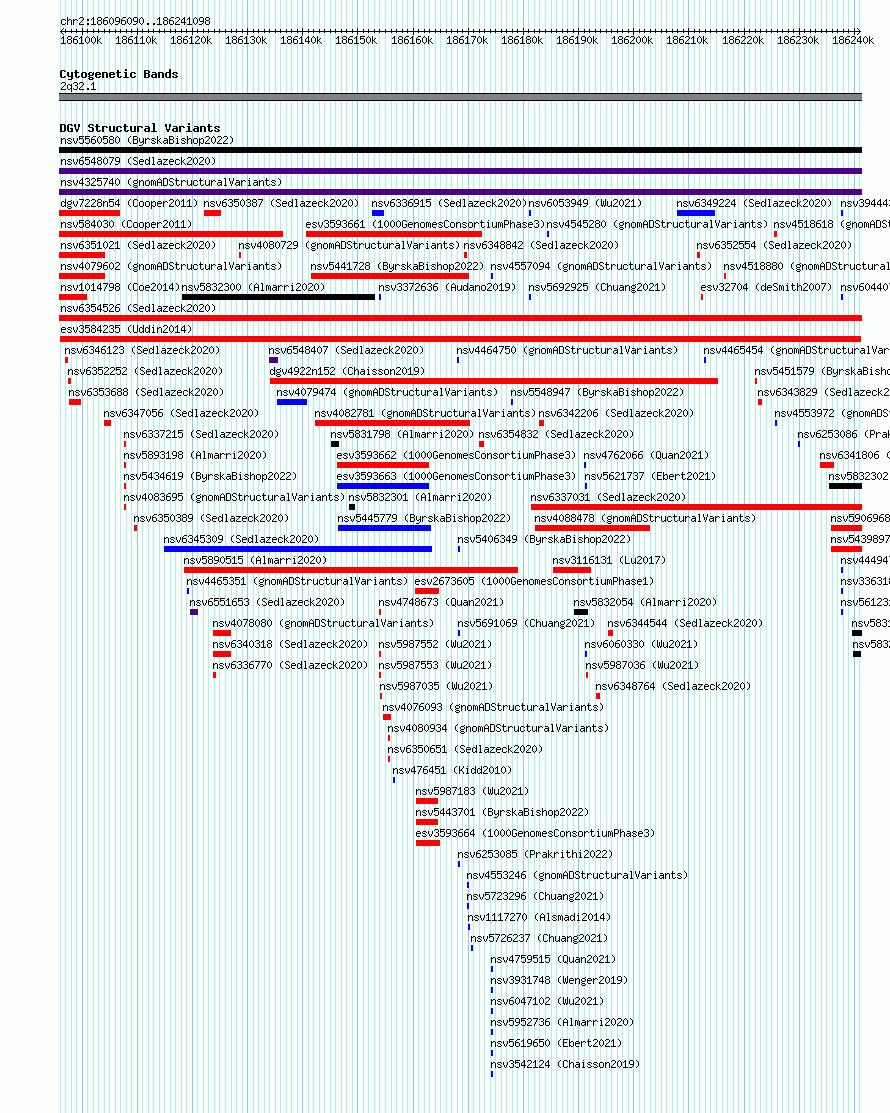Image resolution: width=890 pixels, height=1113 pixels.
Task: Open variant nsv6350387 (Sedlazeck2020)
Action: [x=281, y=203]
